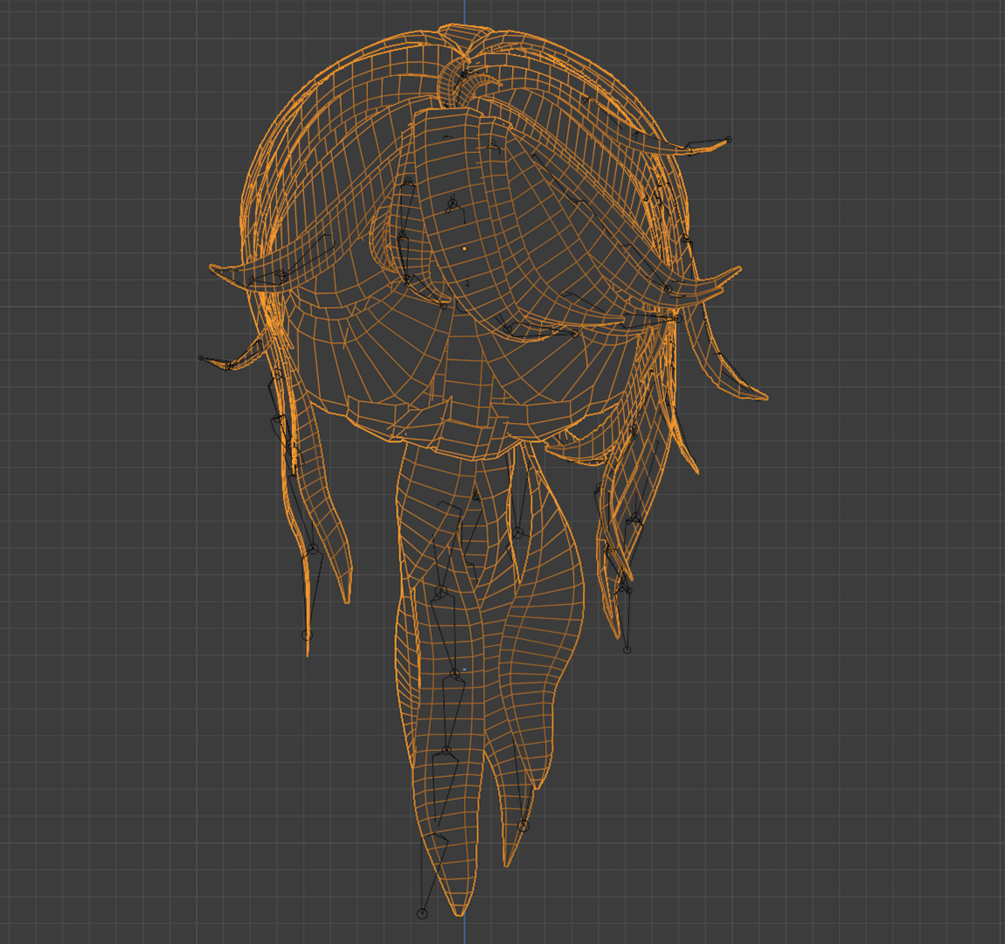1005x944 pixels.
Task: Select the bone joint circle at the very bottom of the longest ponytail strand
Action: (422, 914)
